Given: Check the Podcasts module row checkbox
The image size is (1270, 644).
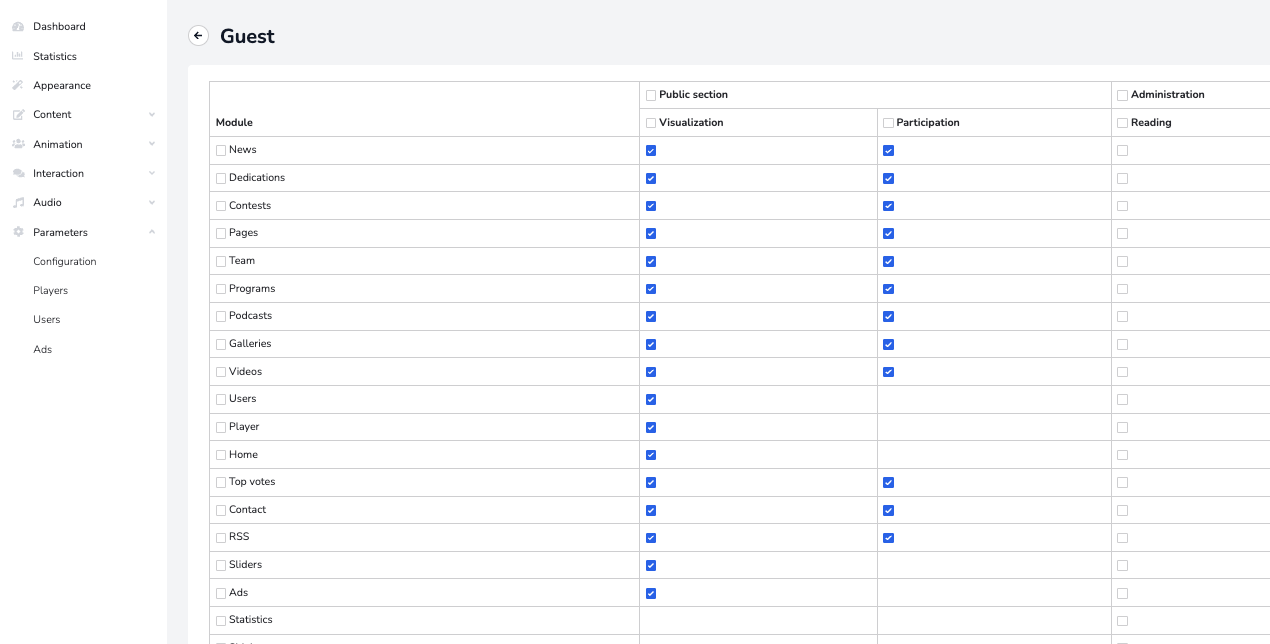Looking at the screenshot, I should [221, 316].
